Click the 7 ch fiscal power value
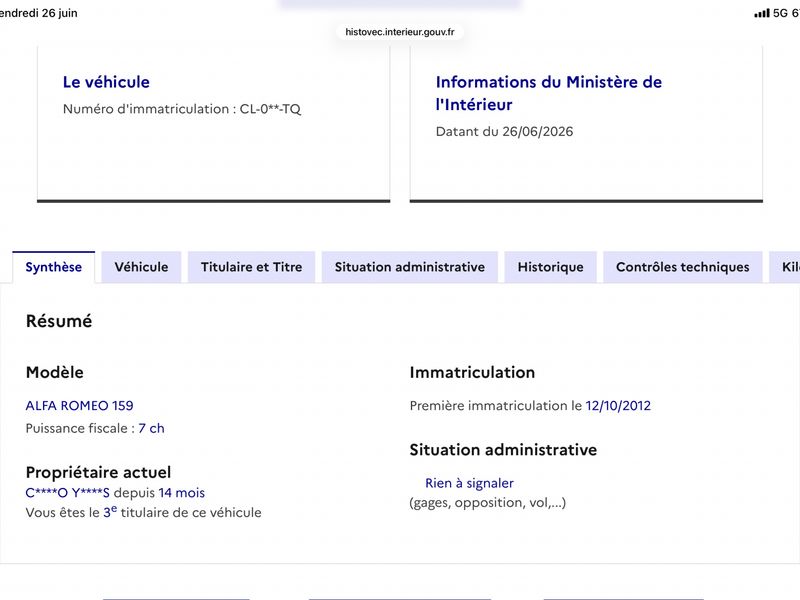 [x=152, y=429]
